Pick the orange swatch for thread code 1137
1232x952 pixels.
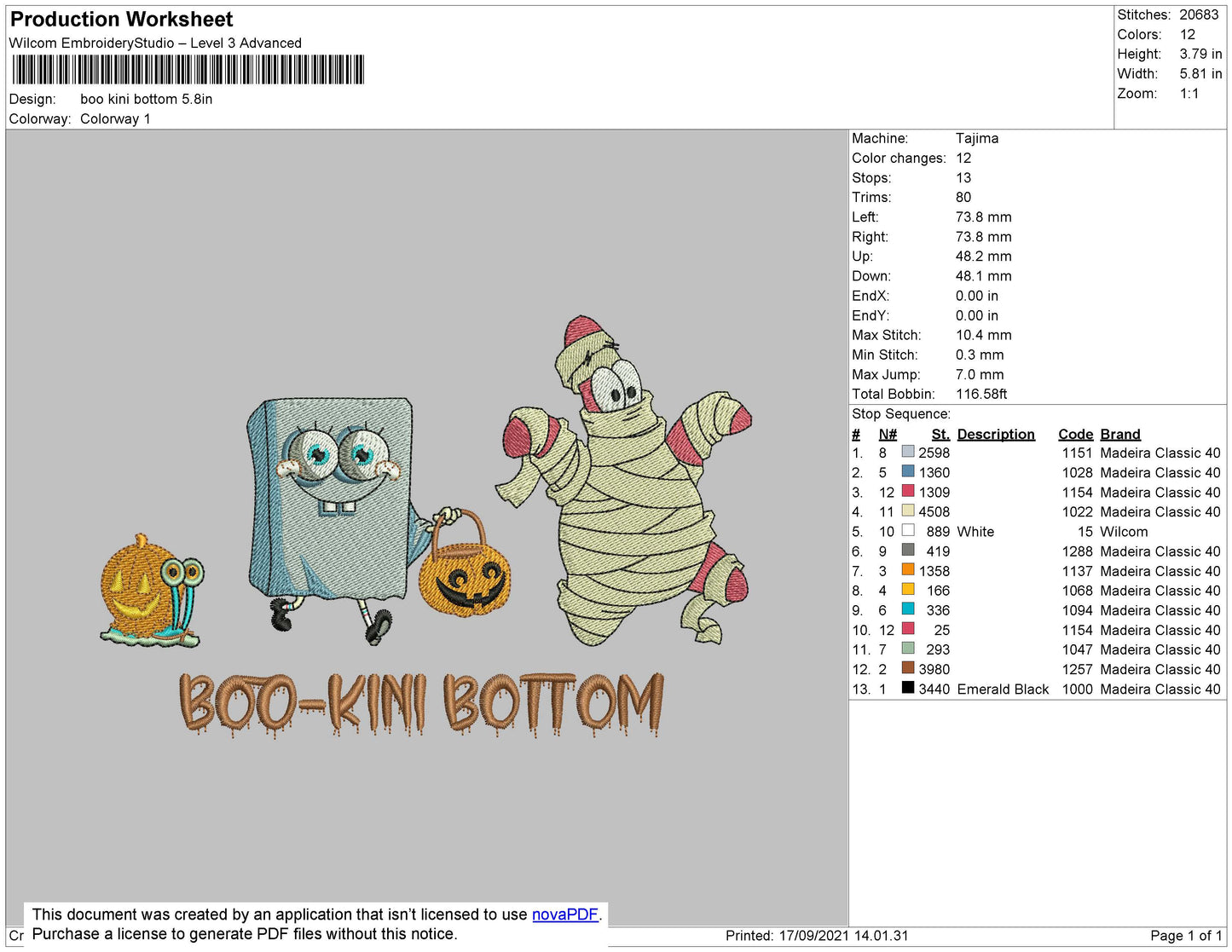point(908,570)
